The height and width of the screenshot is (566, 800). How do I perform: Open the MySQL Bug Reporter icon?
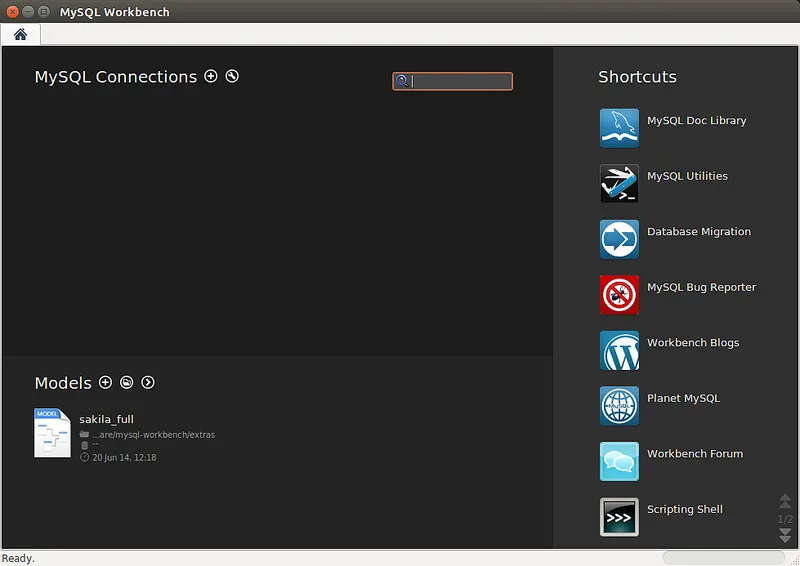coord(619,295)
